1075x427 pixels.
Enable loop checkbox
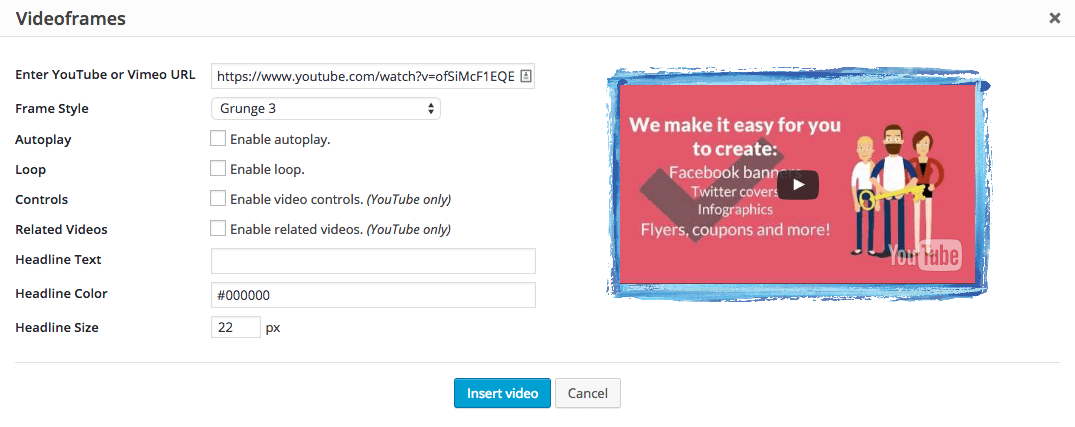[218, 169]
